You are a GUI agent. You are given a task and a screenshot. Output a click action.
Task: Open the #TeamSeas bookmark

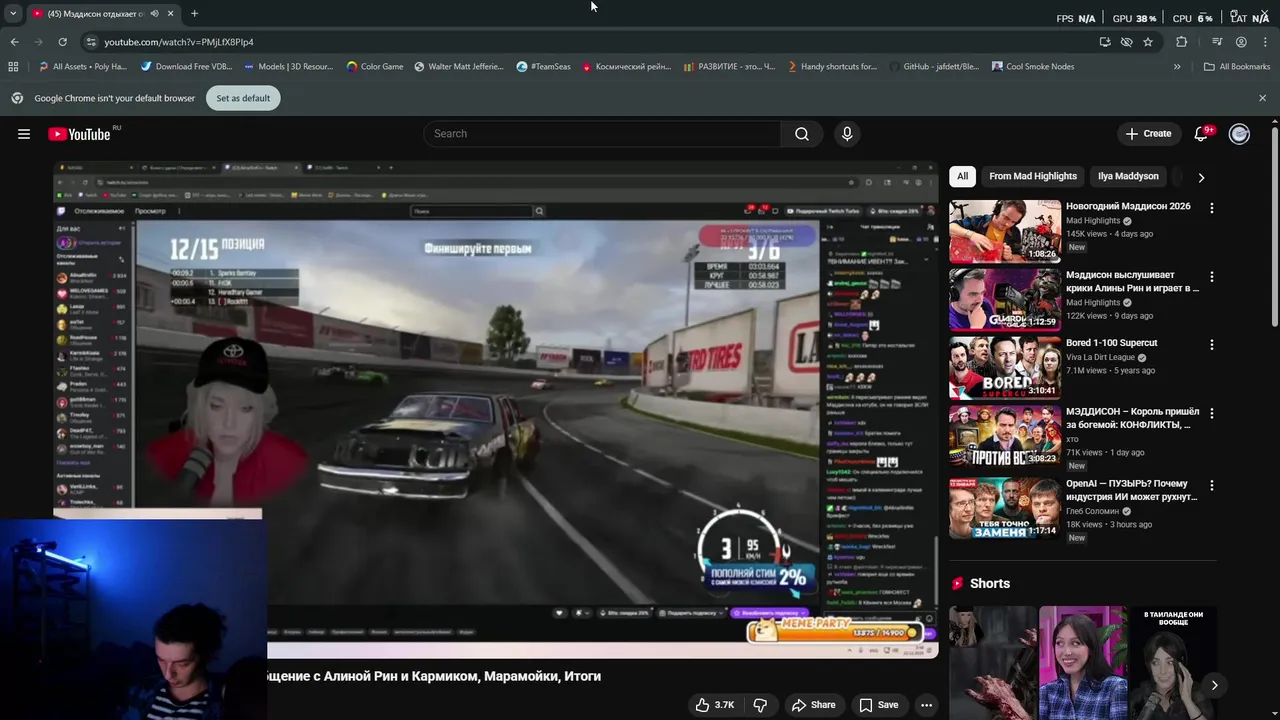pos(544,67)
